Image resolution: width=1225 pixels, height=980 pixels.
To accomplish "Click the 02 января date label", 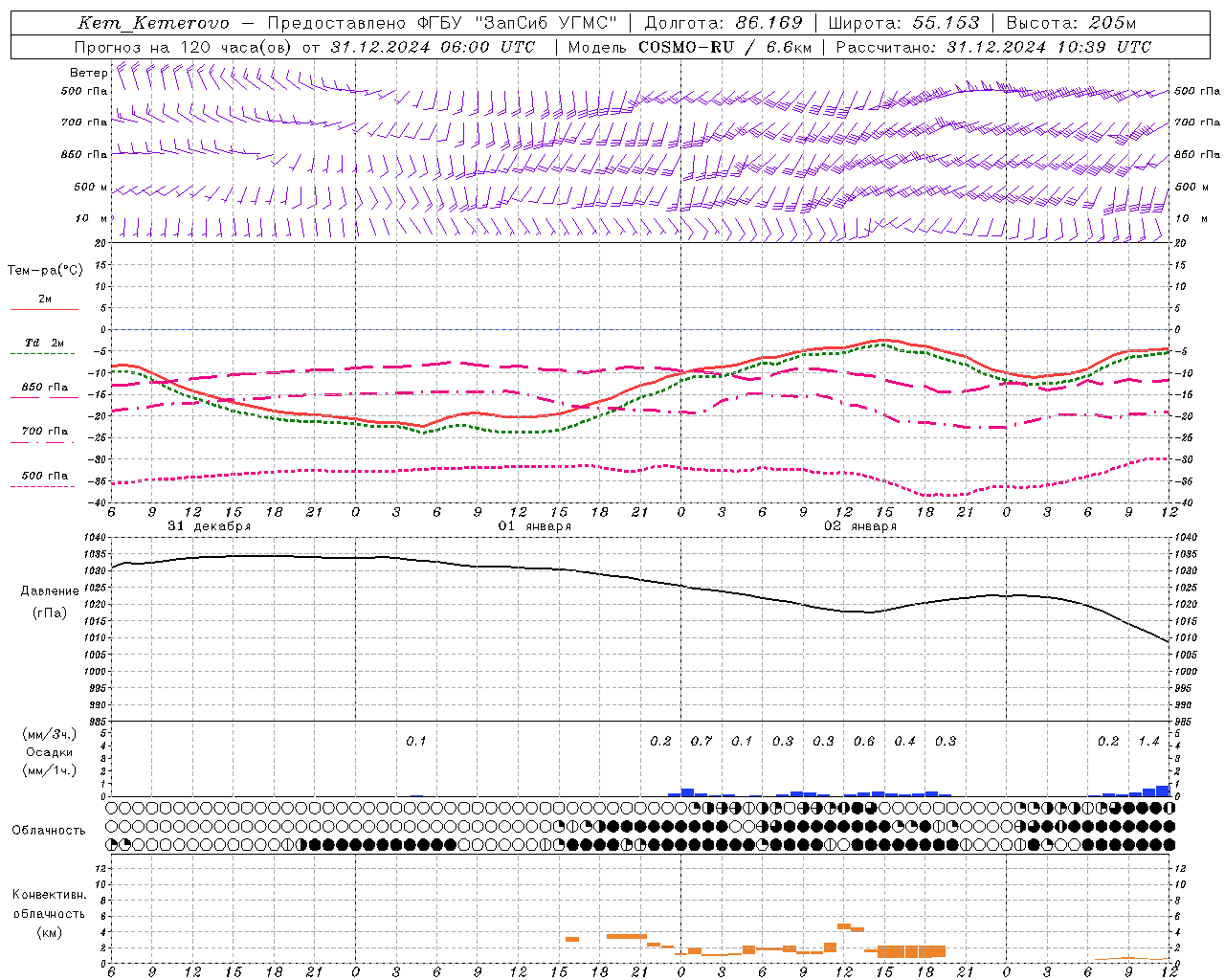I will coord(860,526).
